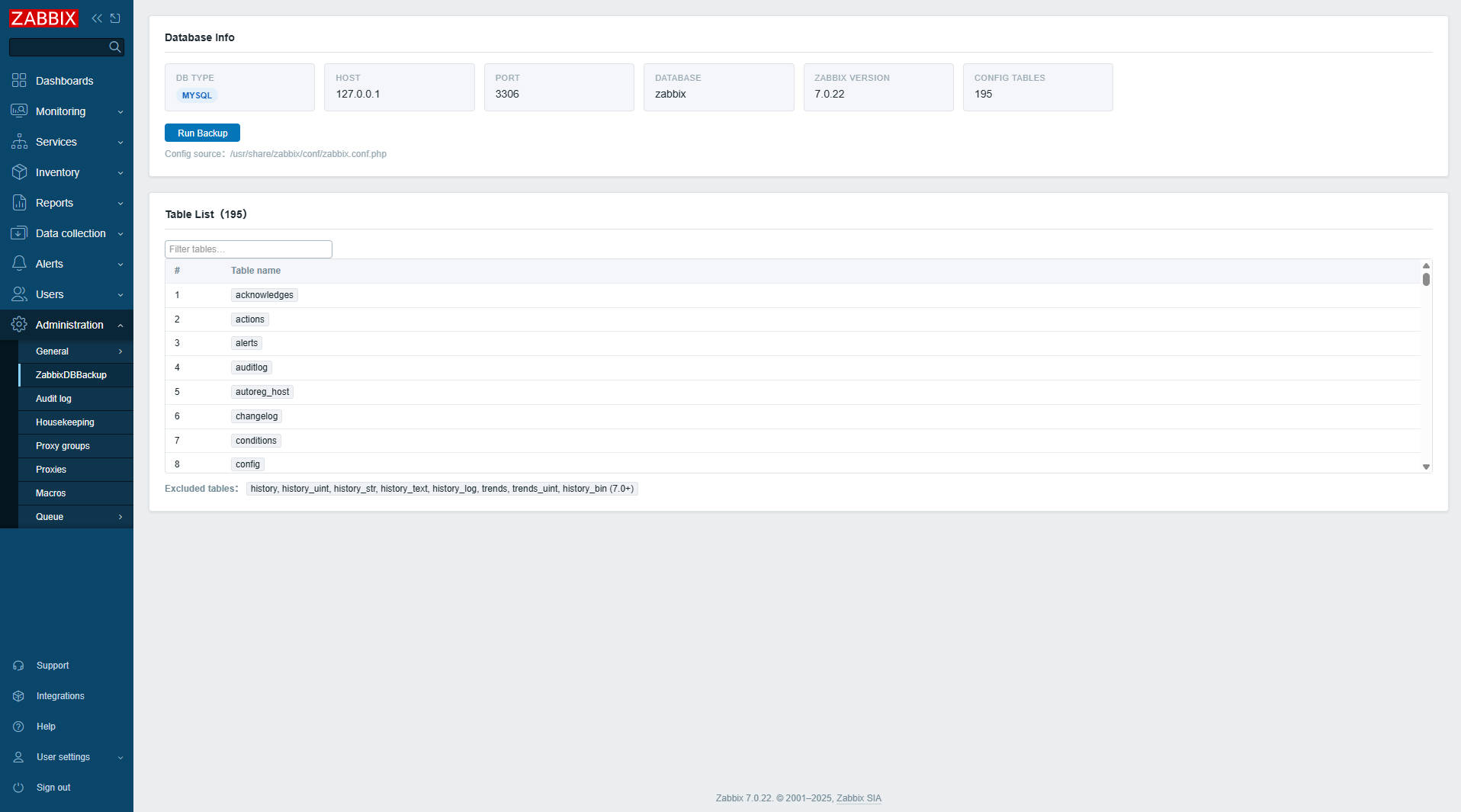This screenshot has height=812, width=1461.
Task: Click the Monitoring icon
Action: click(19, 111)
